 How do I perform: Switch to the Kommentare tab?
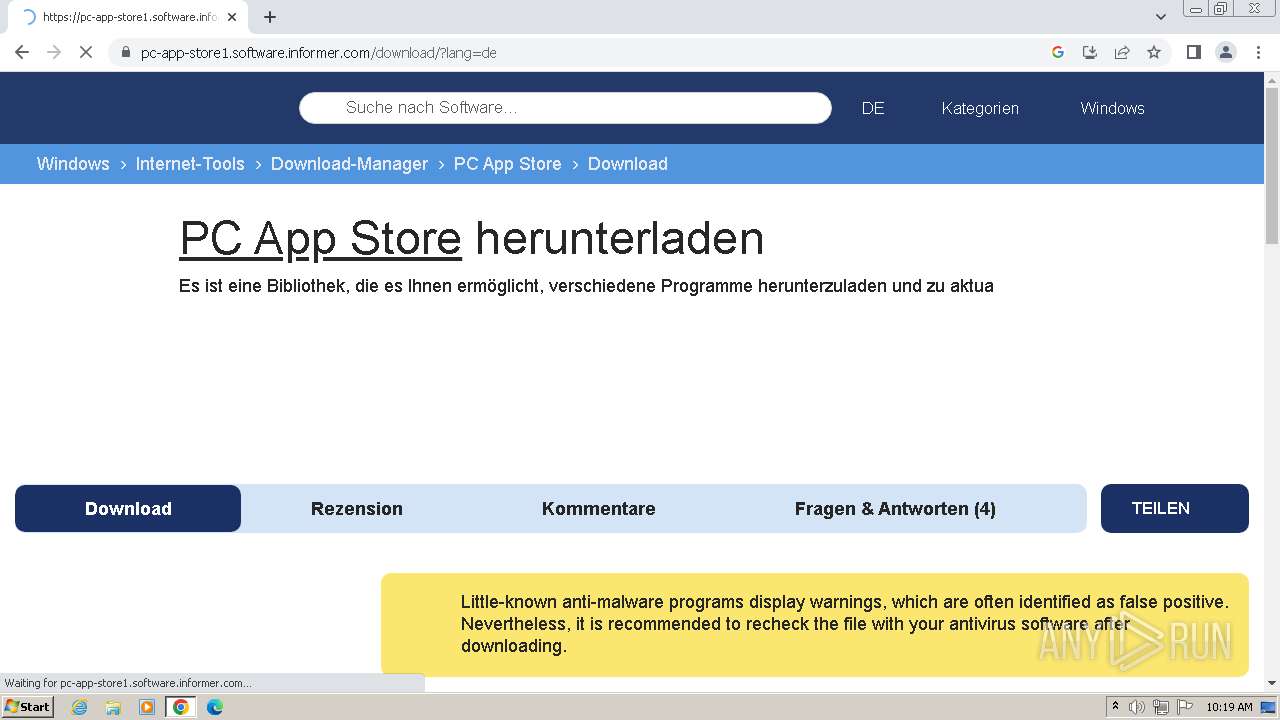click(599, 508)
